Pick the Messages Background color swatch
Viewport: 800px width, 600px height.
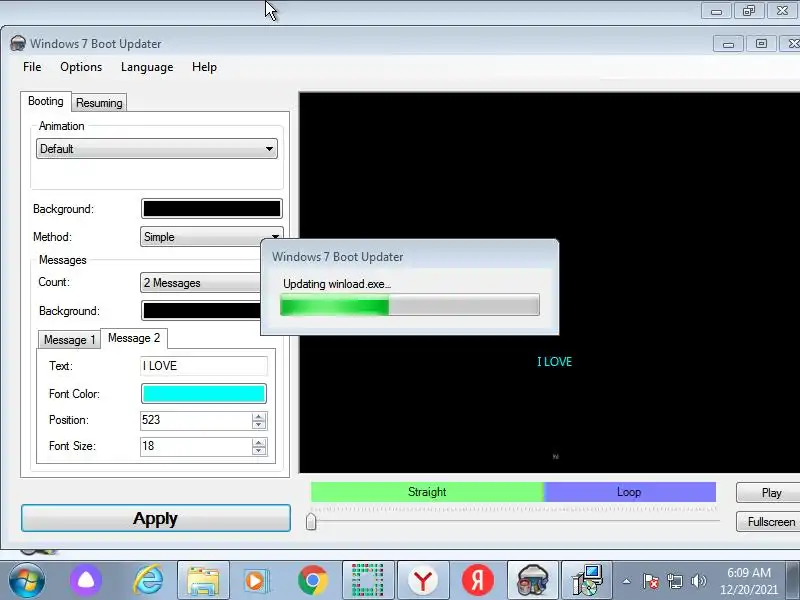tap(201, 311)
